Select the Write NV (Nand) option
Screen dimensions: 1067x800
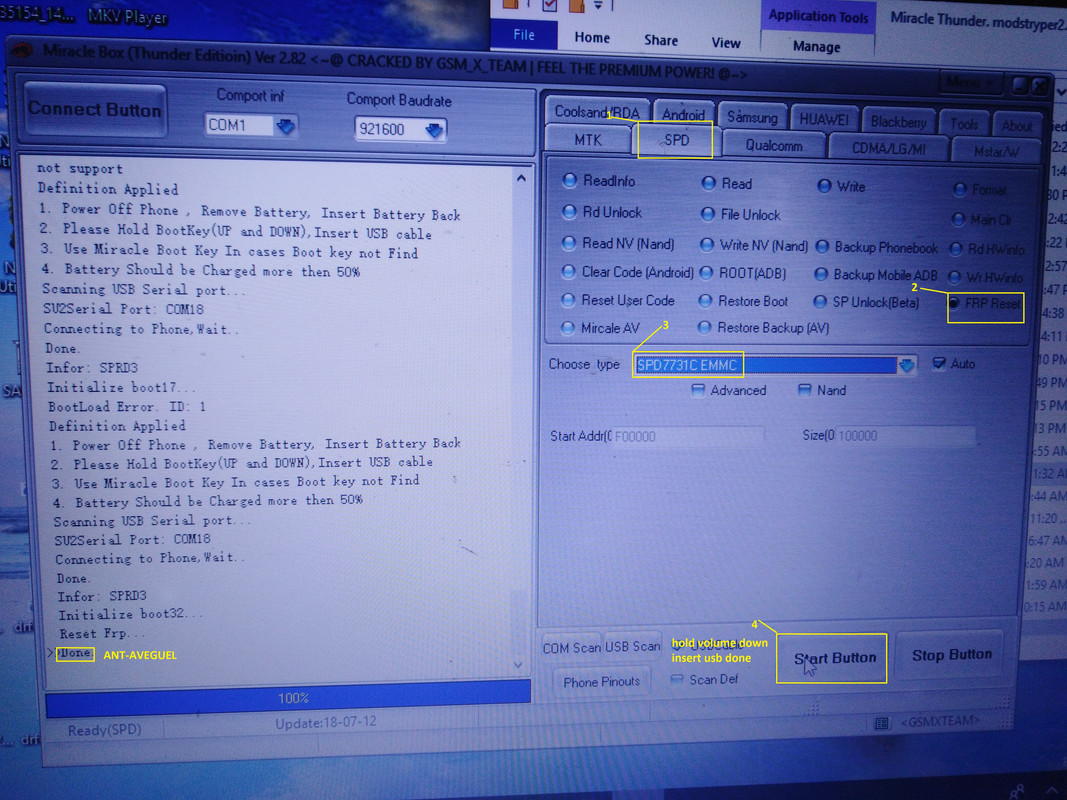tap(754, 246)
